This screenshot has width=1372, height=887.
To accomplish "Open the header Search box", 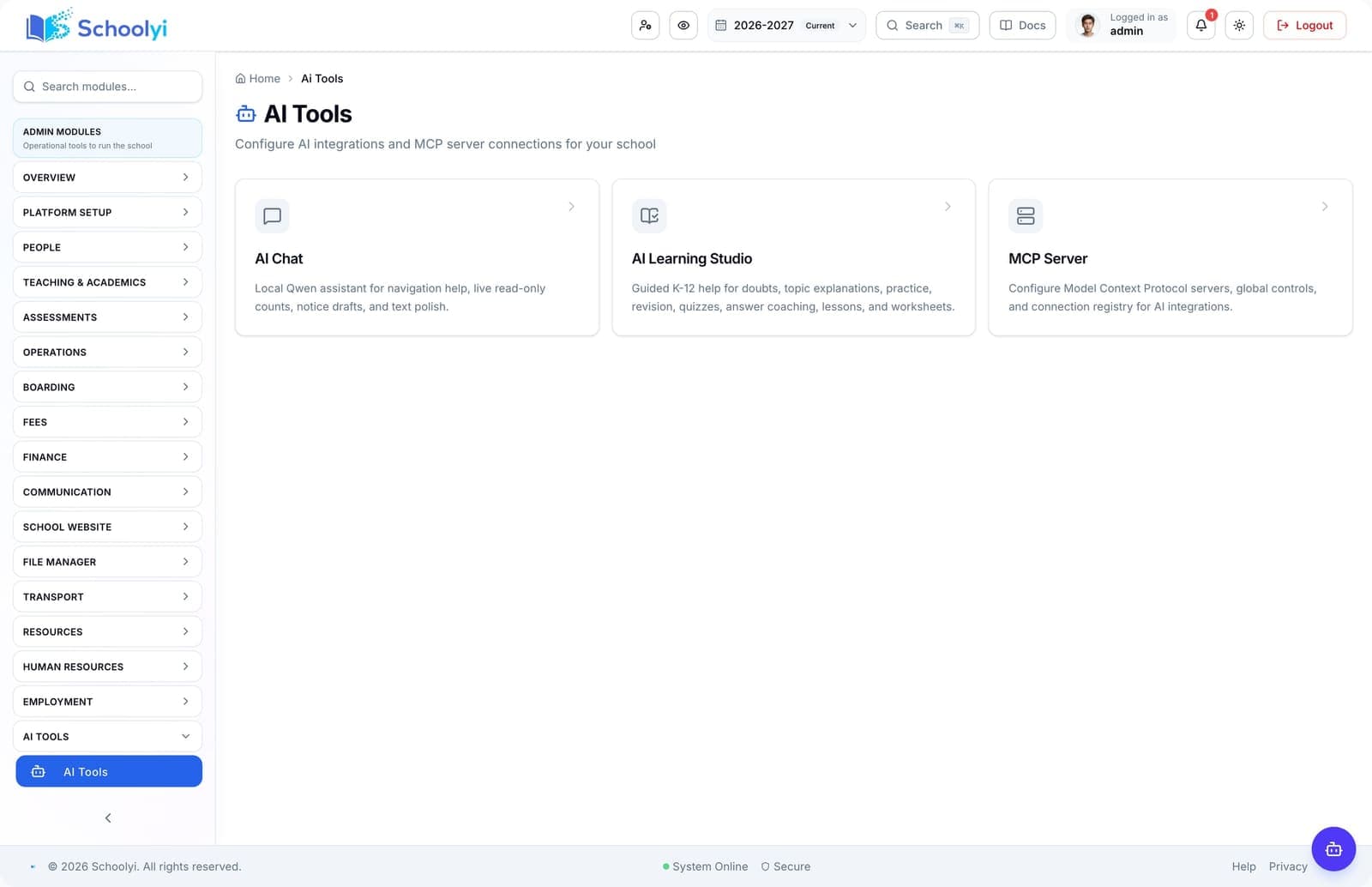I will pos(927,26).
